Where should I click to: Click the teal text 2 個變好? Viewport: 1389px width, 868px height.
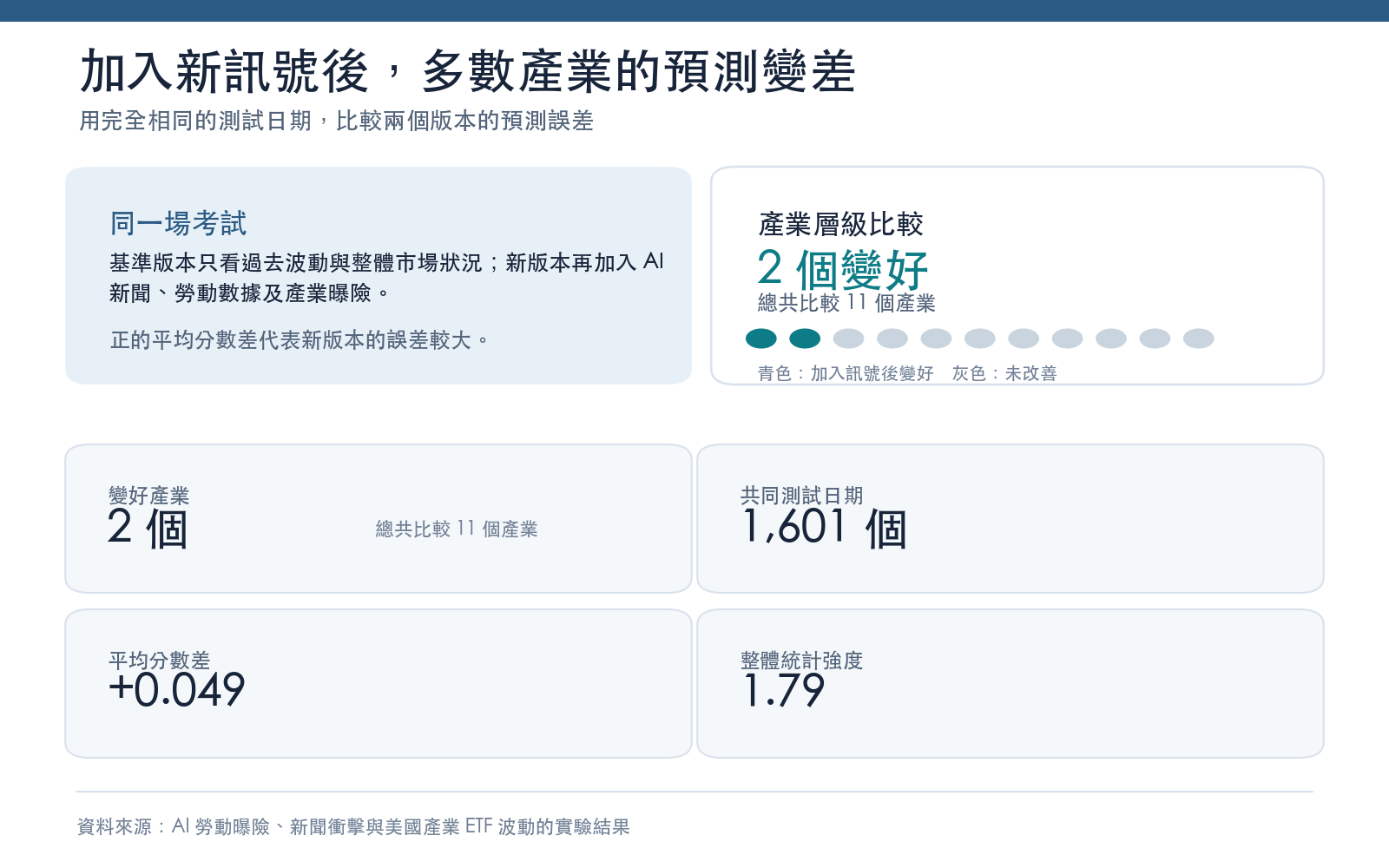pos(842,269)
